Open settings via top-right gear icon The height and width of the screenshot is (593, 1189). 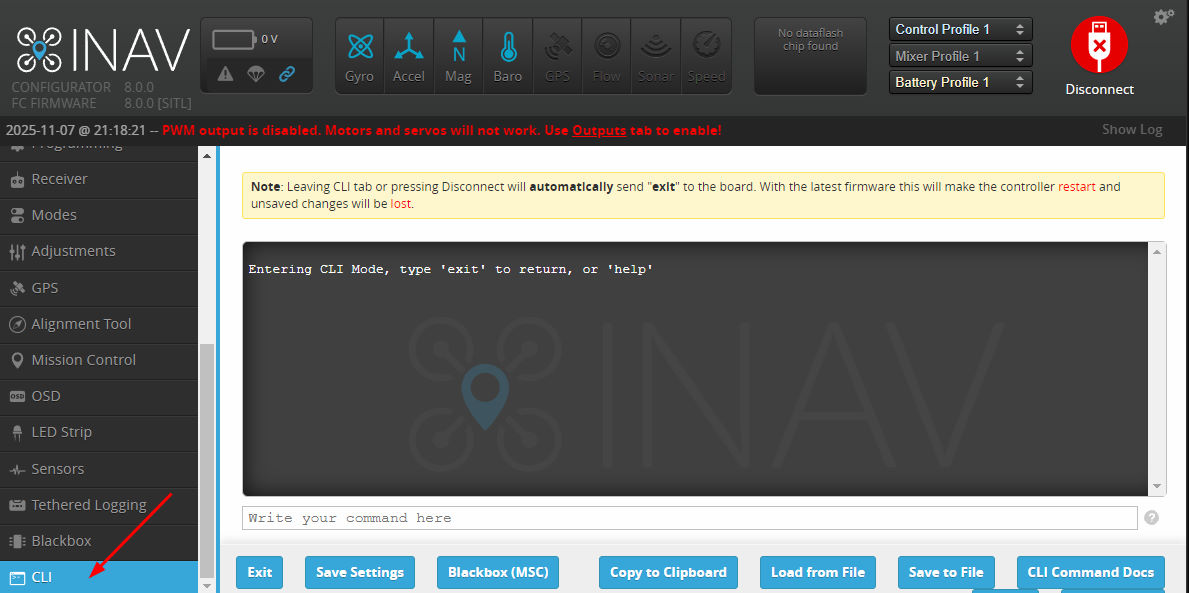tap(1163, 17)
